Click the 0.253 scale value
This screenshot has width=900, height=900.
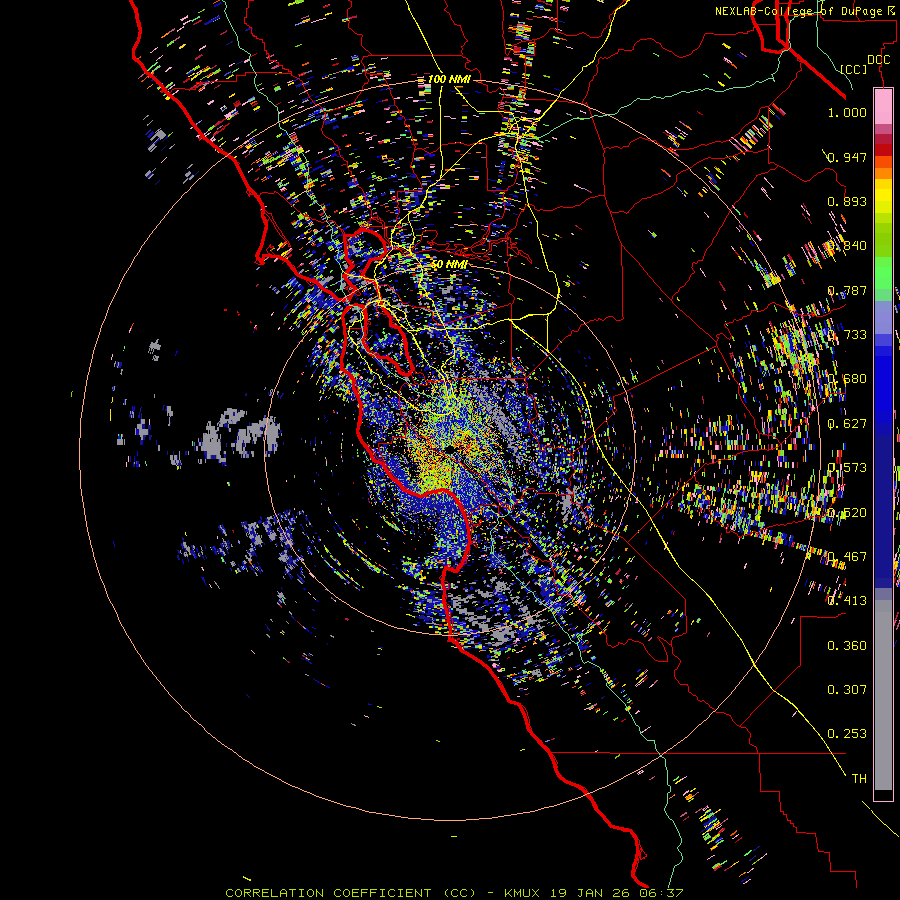[x=847, y=734]
